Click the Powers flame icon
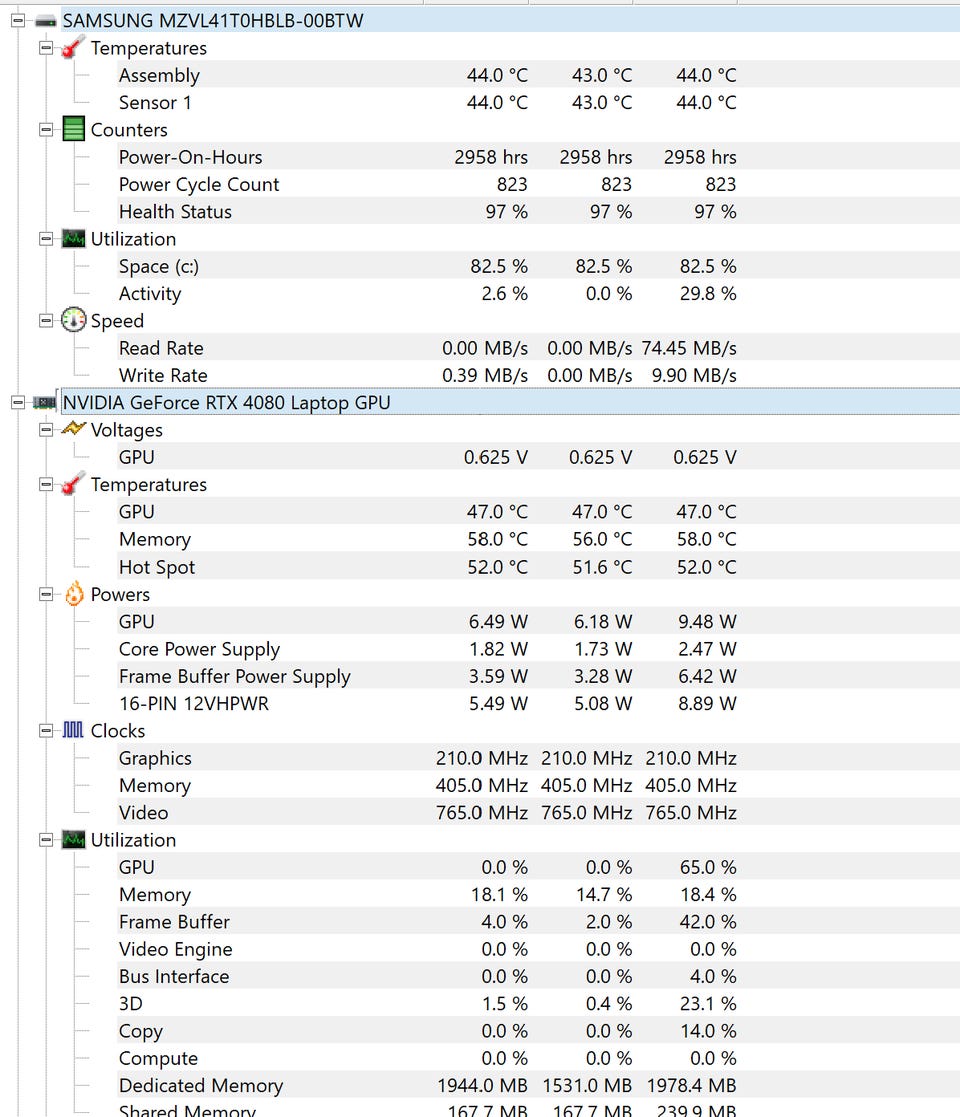Screen dimensions: 960x1117 (x=74, y=595)
